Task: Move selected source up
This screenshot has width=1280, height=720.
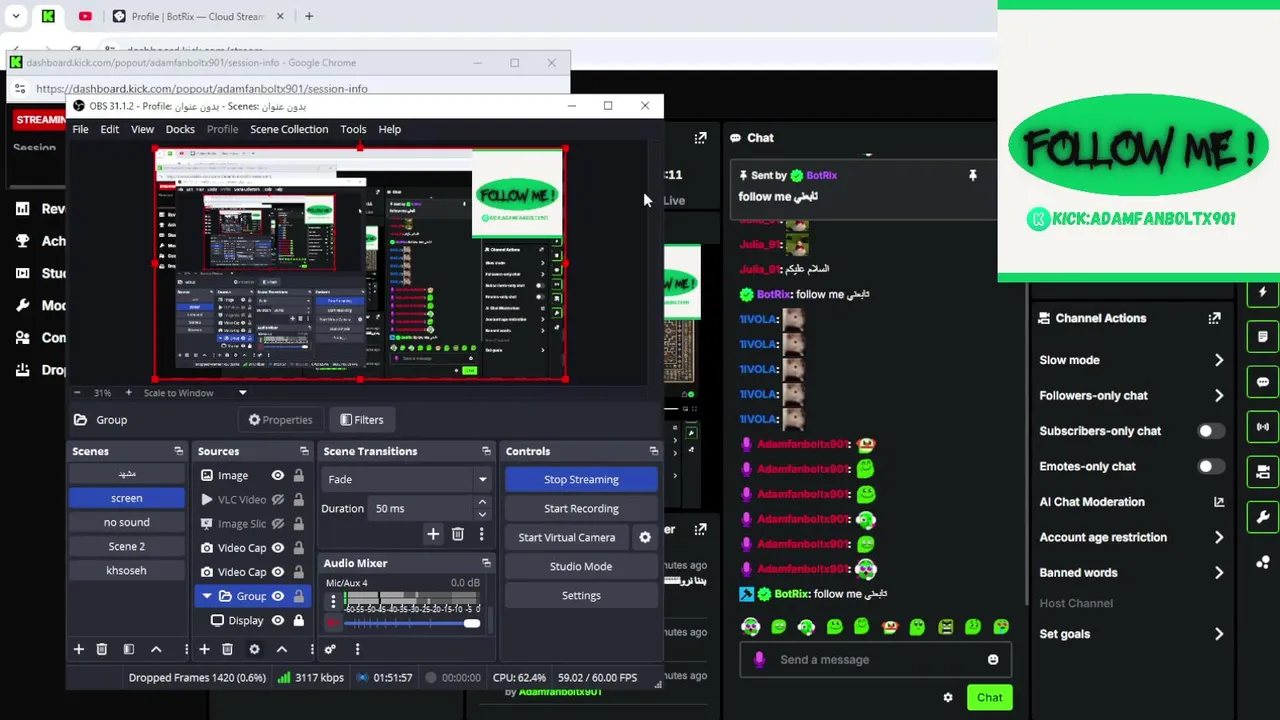Action: point(282,649)
